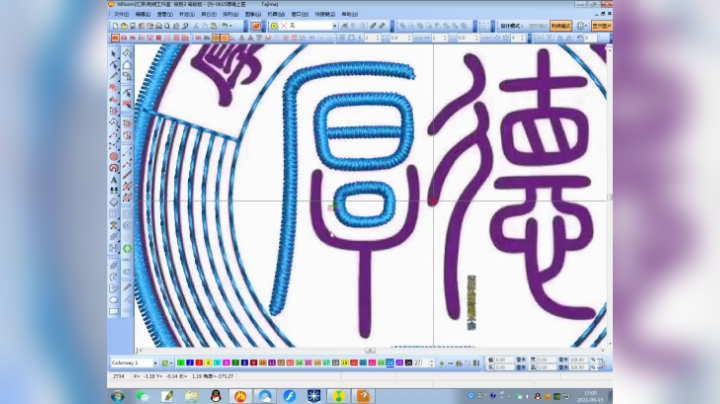This screenshot has height=404, width=720.
Task: Open QQ penguin taskbar icon
Action: pos(215,396)
